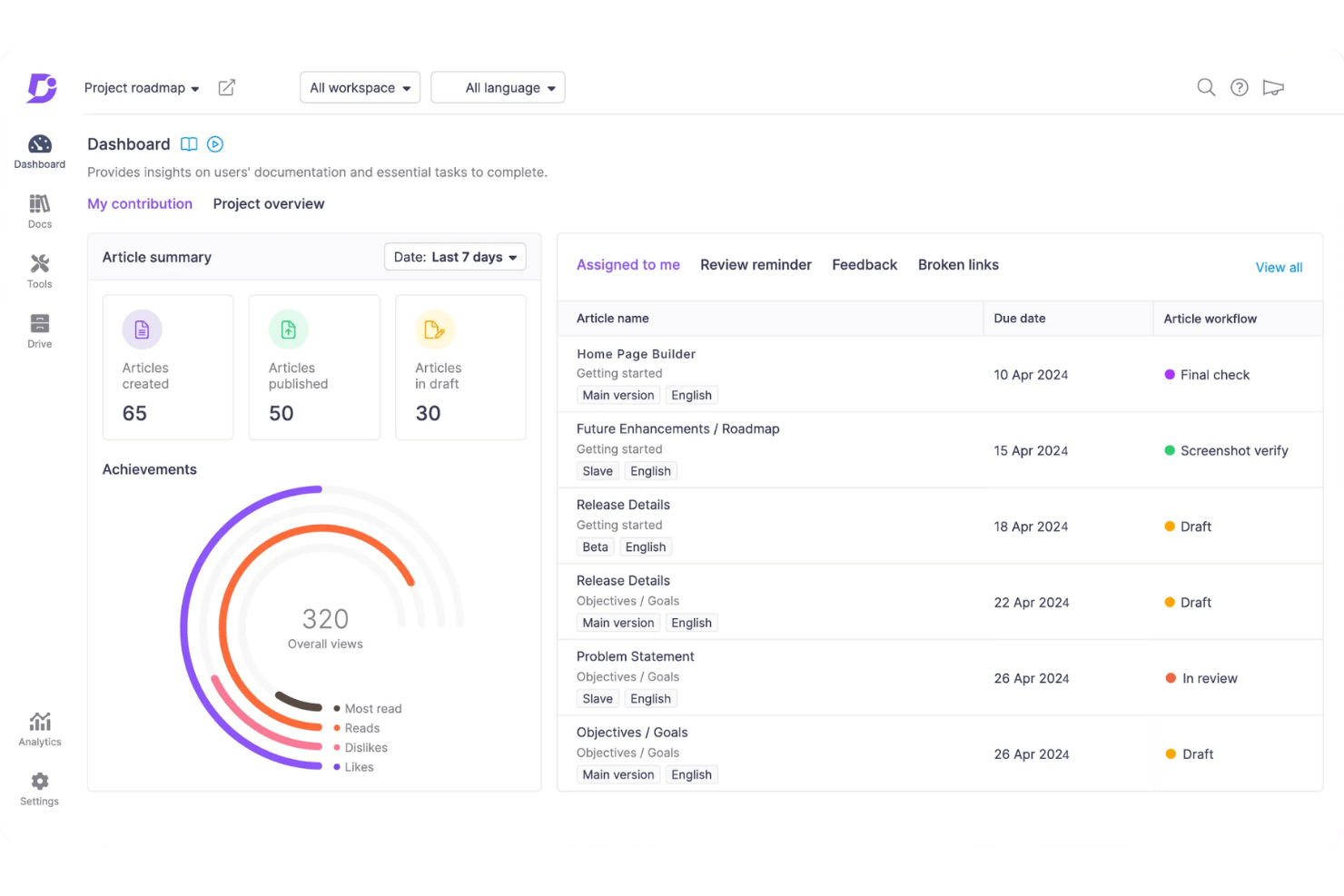Click the View all link
Viewport: 1344px width, 896px height.
click(1279, 268)
